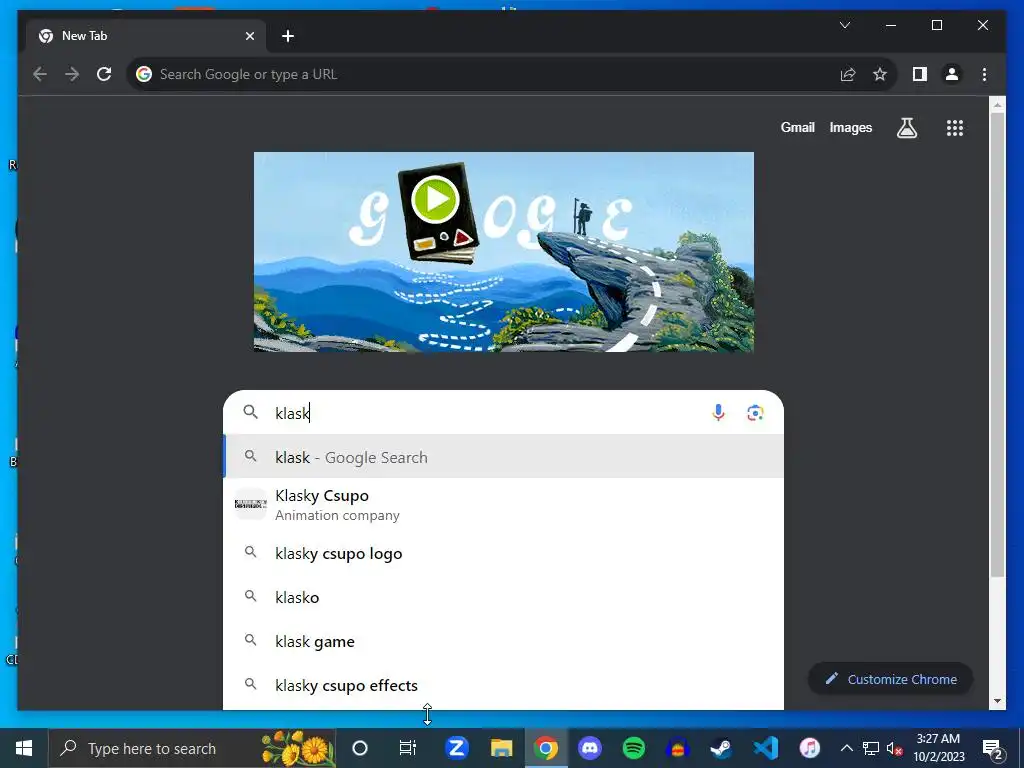Open the Windows Start menu

coord(24,748)
